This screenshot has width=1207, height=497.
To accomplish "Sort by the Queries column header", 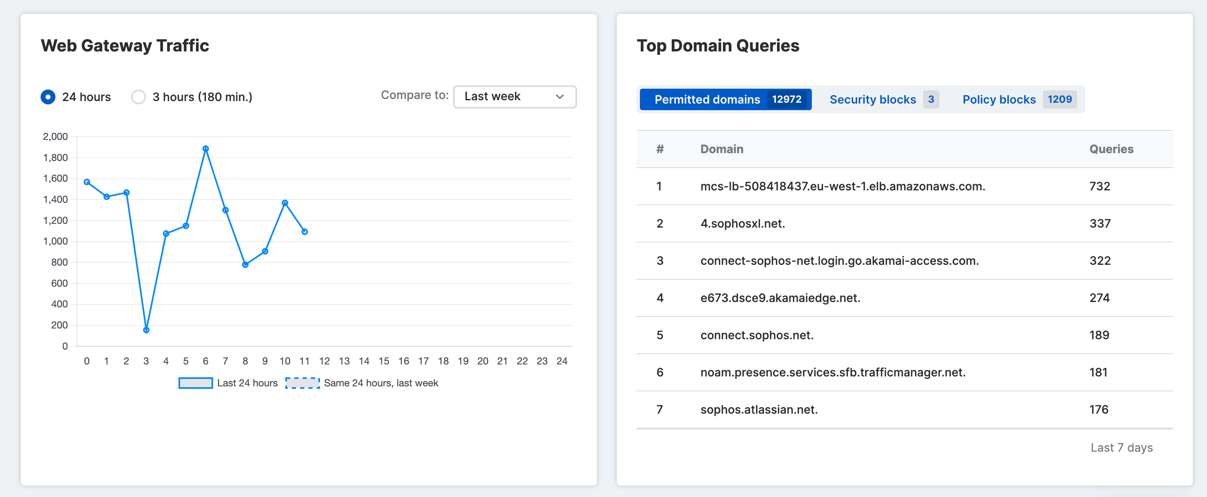I will click(x=1110, y=149).
